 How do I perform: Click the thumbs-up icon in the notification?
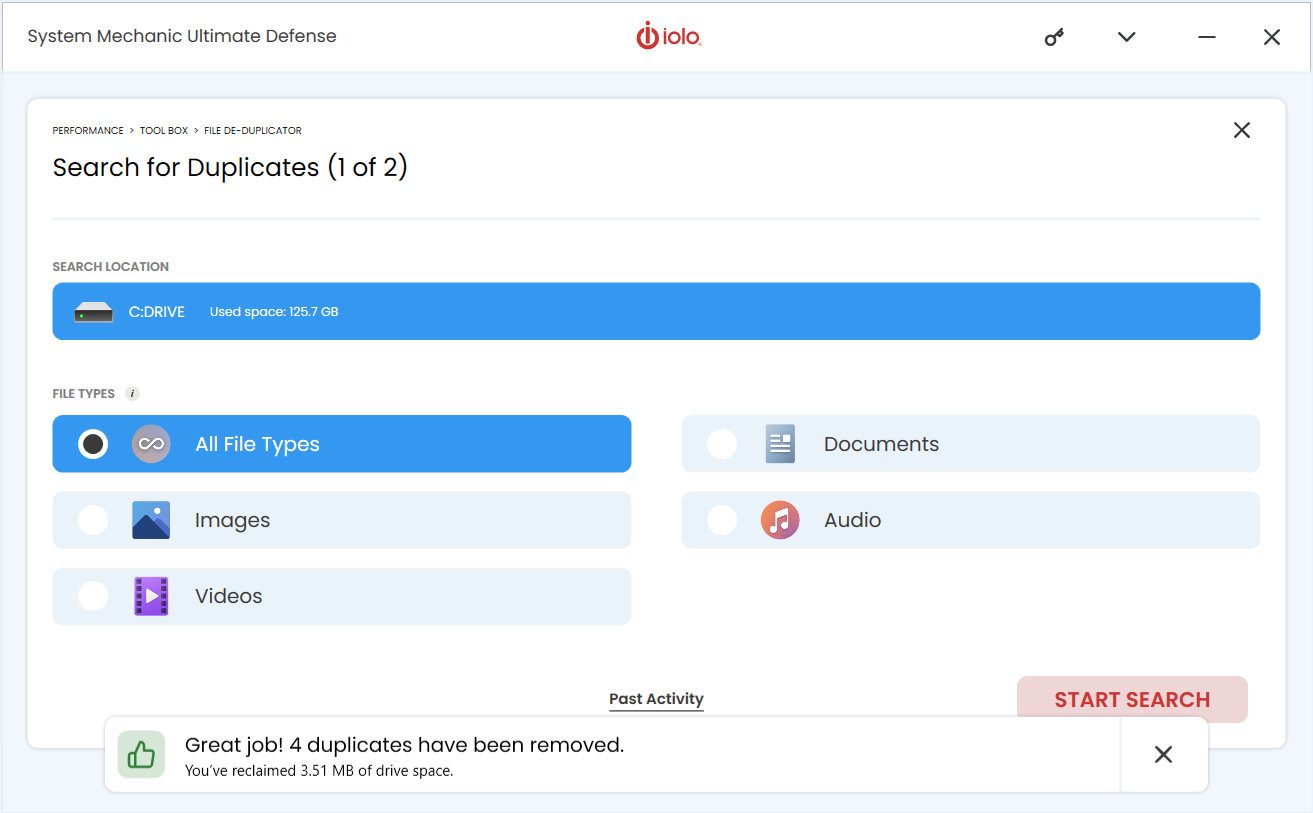point(141,755)
